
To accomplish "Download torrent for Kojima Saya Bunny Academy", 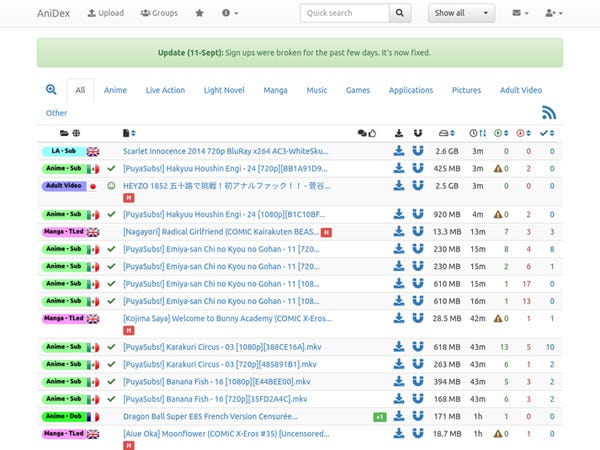I will point(399,318).
